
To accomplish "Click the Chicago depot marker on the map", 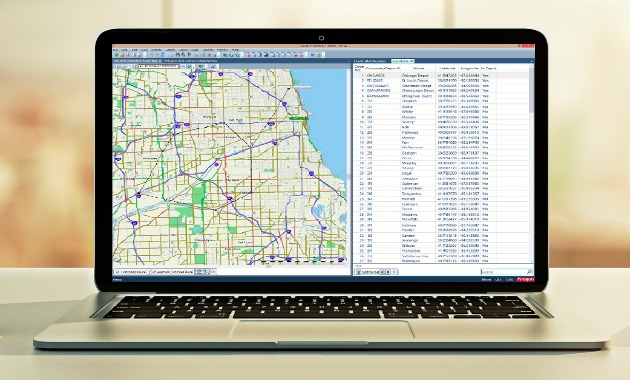I will pos(298,118).
